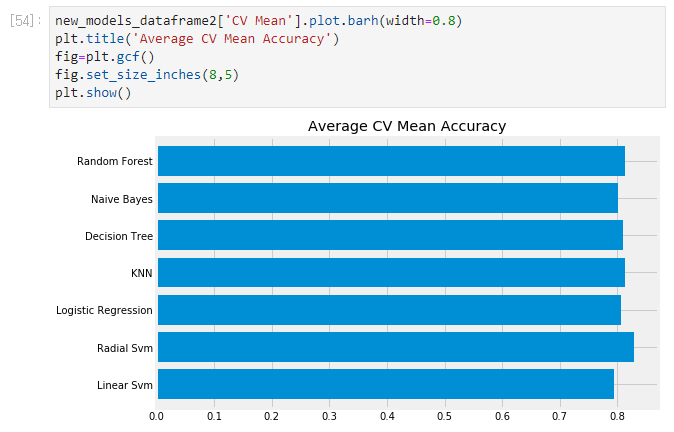
Task: Click inside the code cell editor
Action: click(x=357, y=57)
